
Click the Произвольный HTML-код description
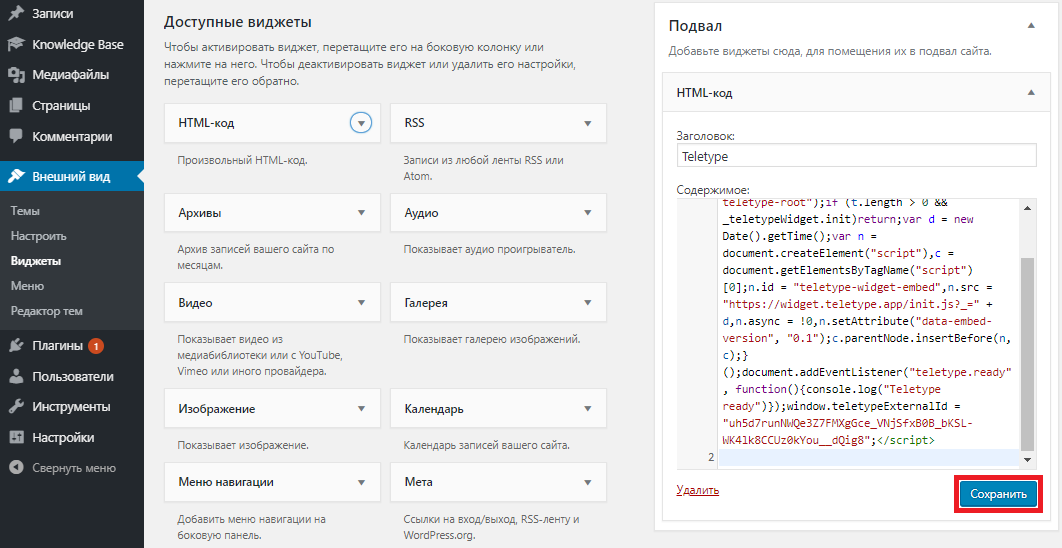click(242, 161)
